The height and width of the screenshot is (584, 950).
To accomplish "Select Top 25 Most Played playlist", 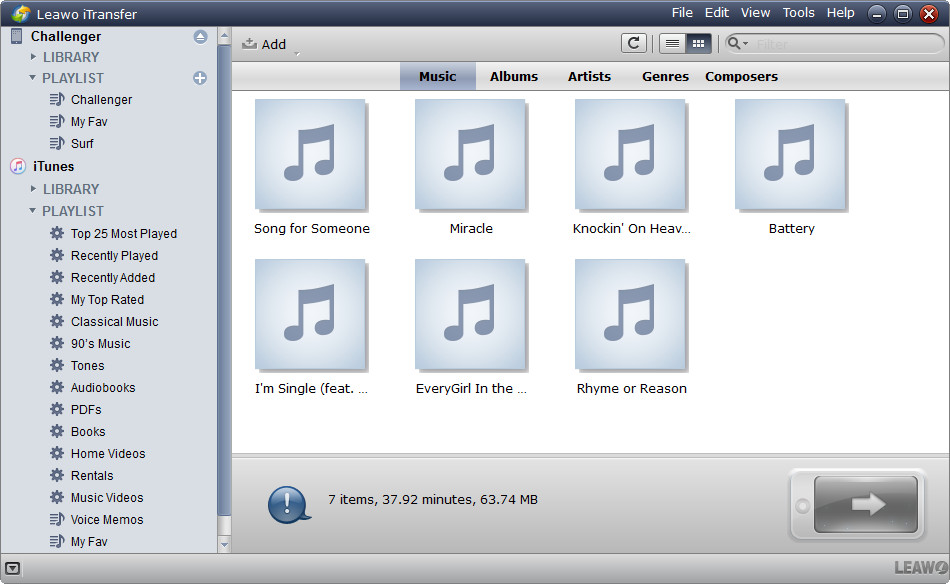I will 124,234.
